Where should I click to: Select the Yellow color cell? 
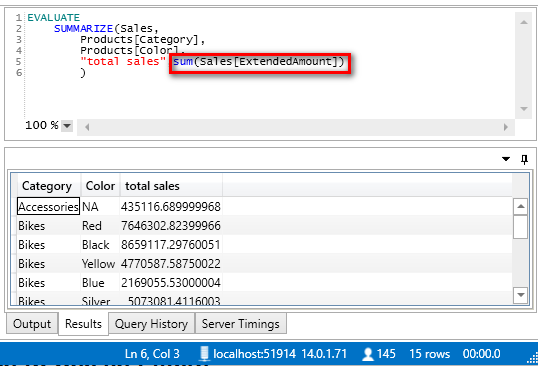pos(100,263)
